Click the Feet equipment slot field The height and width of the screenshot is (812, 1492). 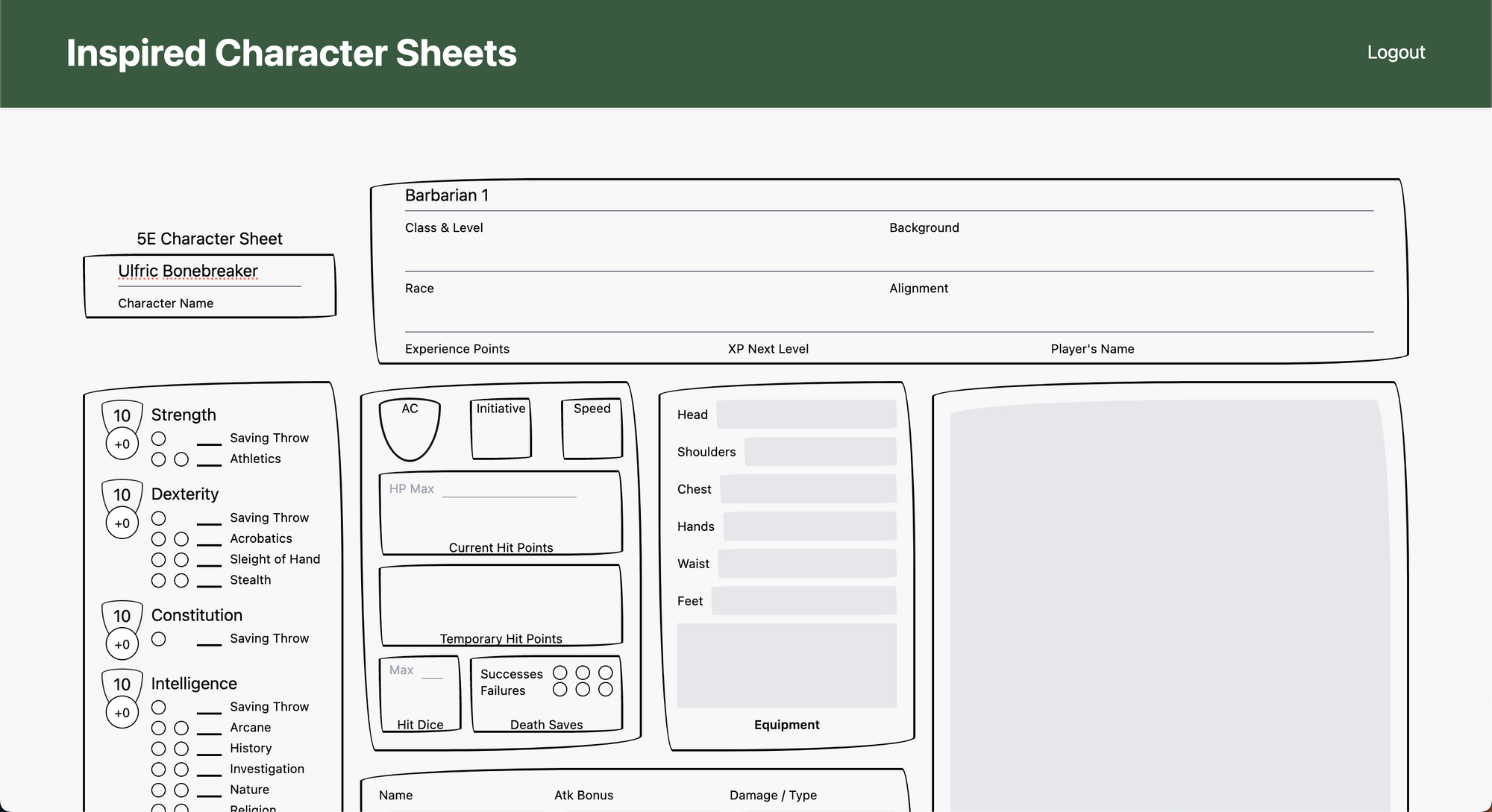click(x=803, y=601)
